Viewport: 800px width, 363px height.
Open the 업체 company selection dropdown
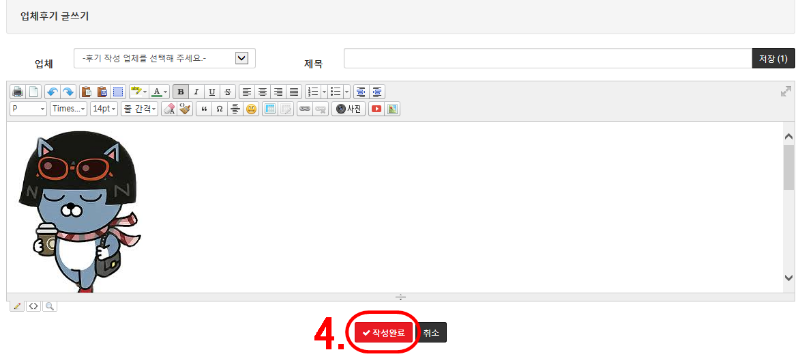pyautogui.click(x=165, y=58)
